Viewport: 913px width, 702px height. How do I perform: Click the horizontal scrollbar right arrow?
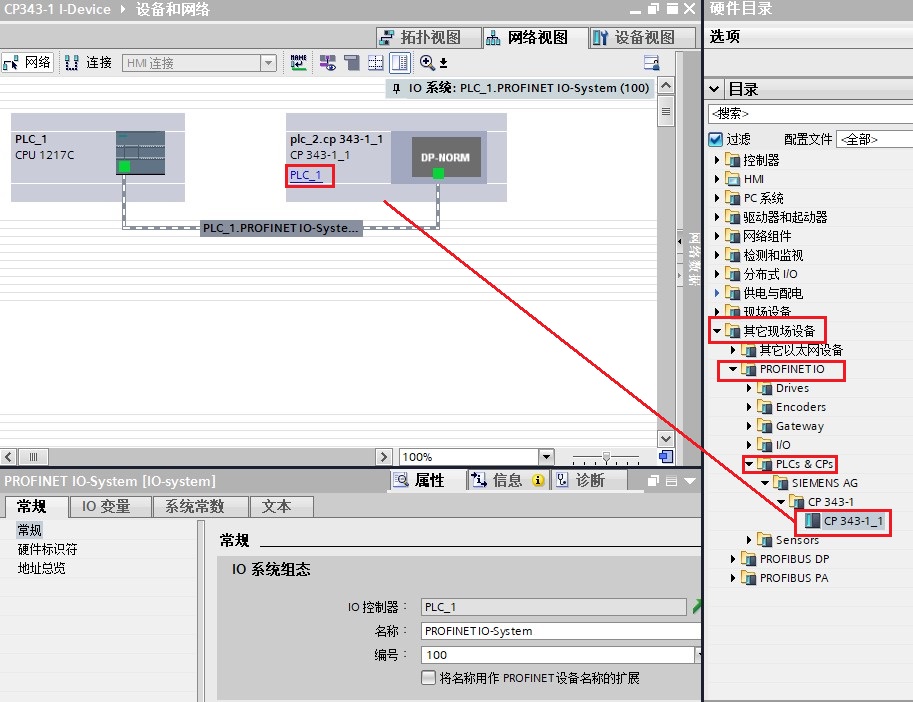[x=383, y=457]
